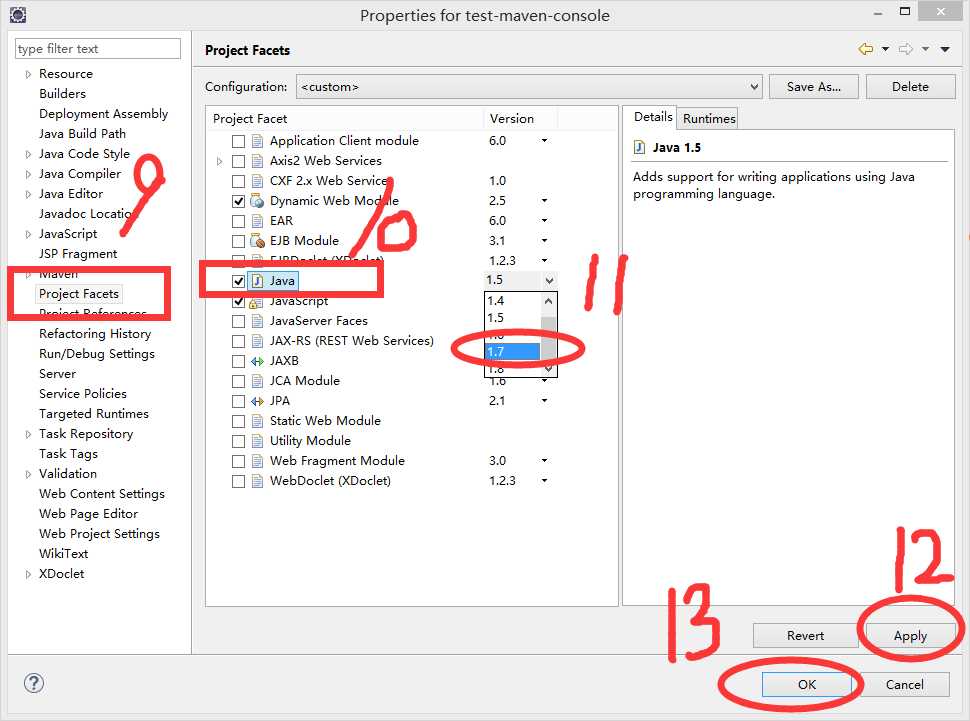Open the Configuration combo box
The width and height of the screenshot is (970, 721).
coord(529,87)
